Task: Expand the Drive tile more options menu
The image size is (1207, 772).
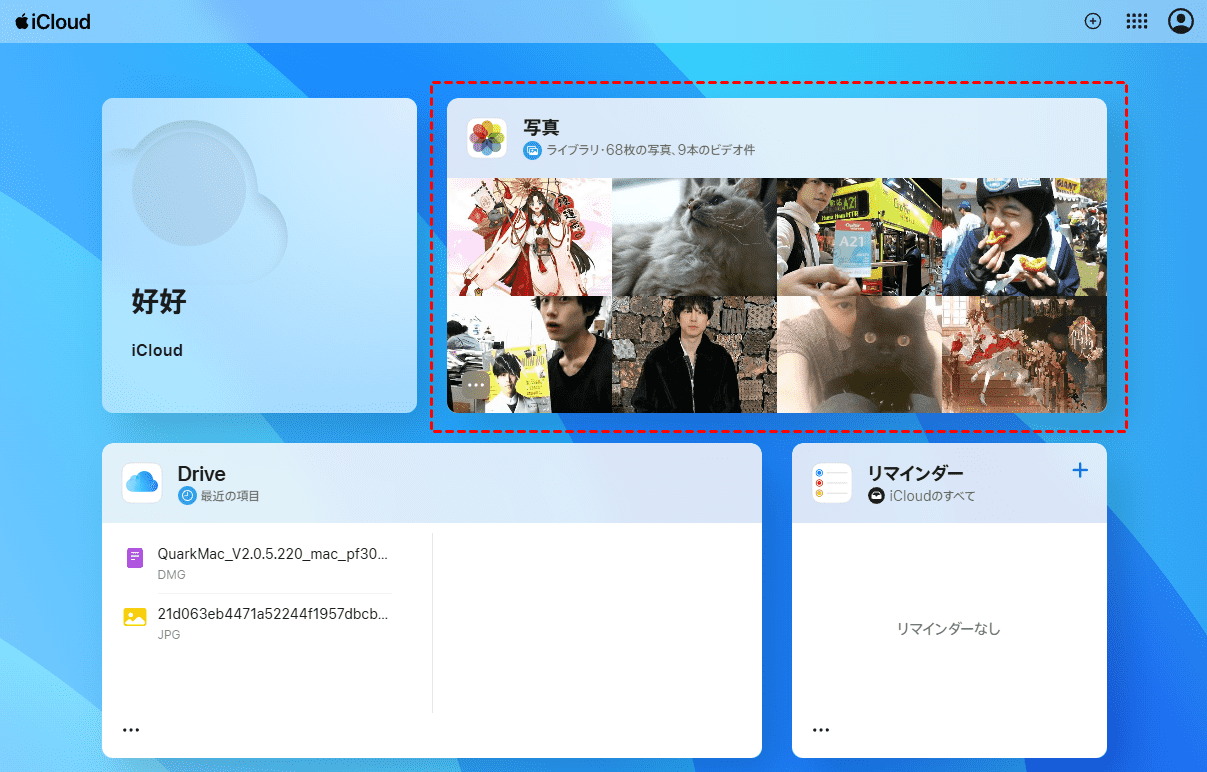Action: pyautogui.click(x=131, y=730)
